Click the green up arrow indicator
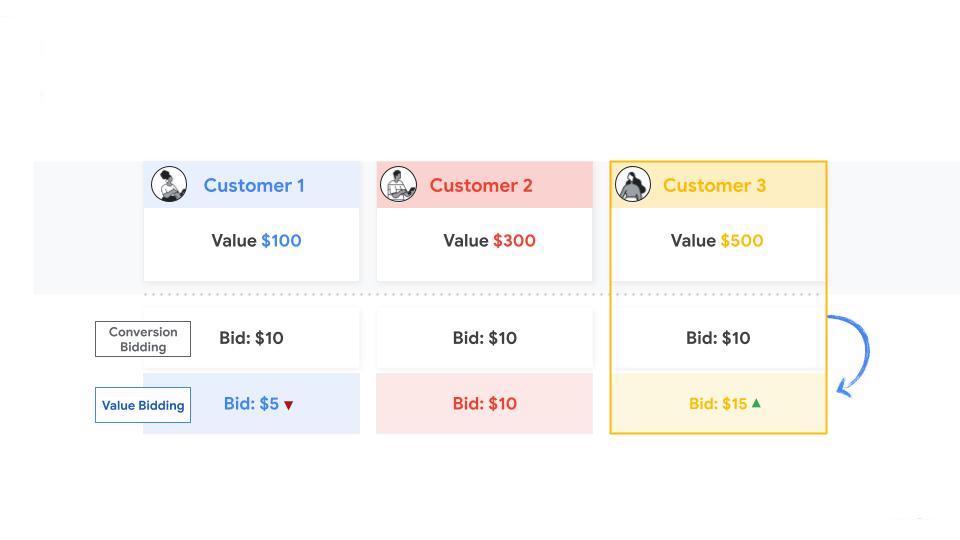960x540 pixels. [x=756, y=403]
